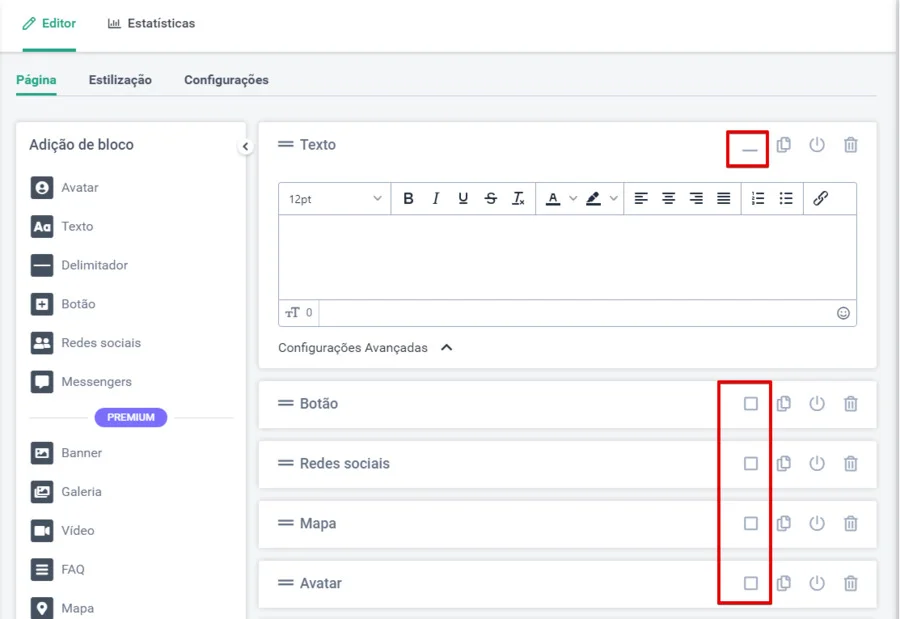This screenshot has width=900, height=619.
Task: Insert a numbered list
Action: click(x=758, y=199)
